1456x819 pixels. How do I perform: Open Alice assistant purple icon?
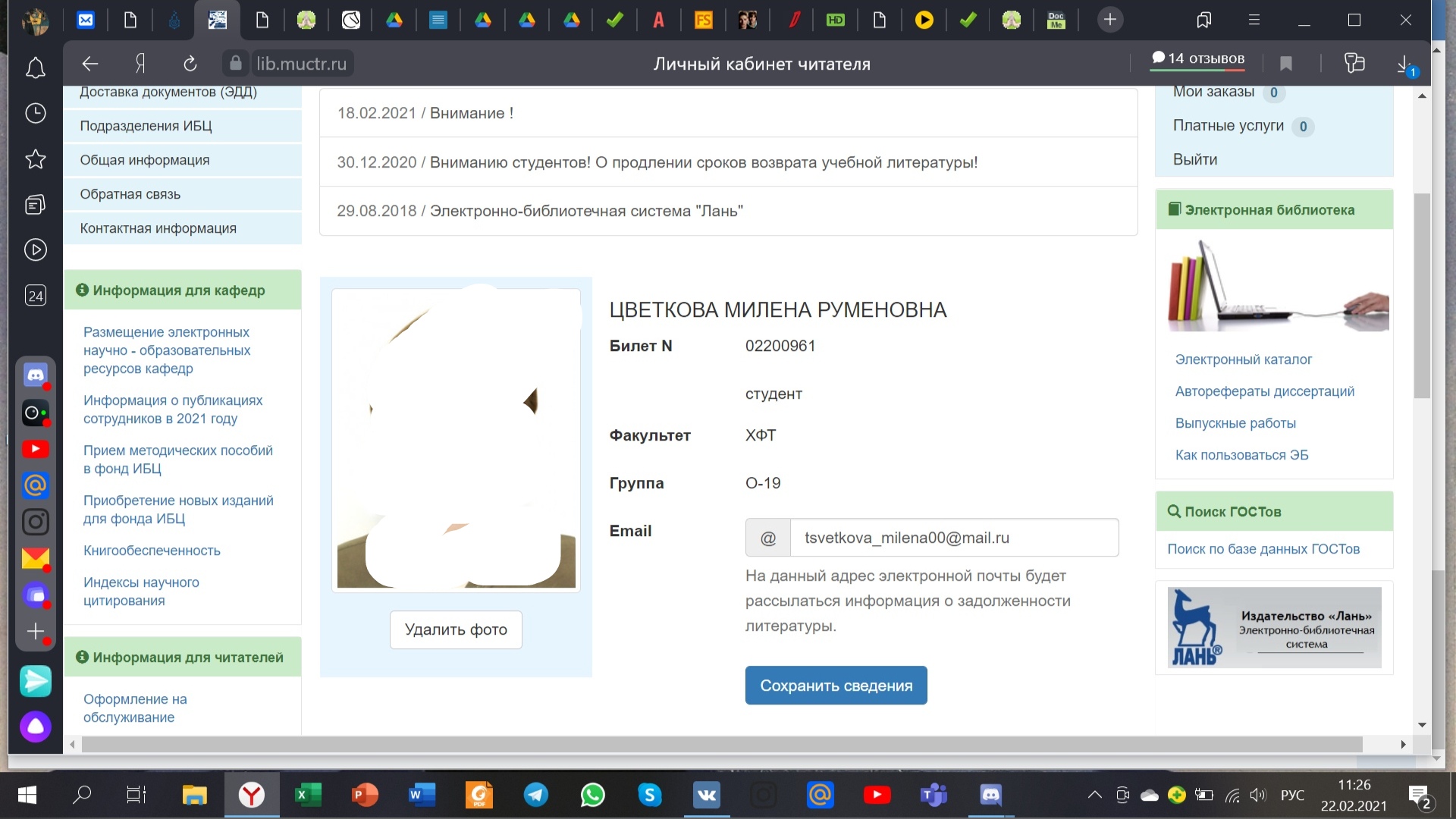tap(35, 726)
